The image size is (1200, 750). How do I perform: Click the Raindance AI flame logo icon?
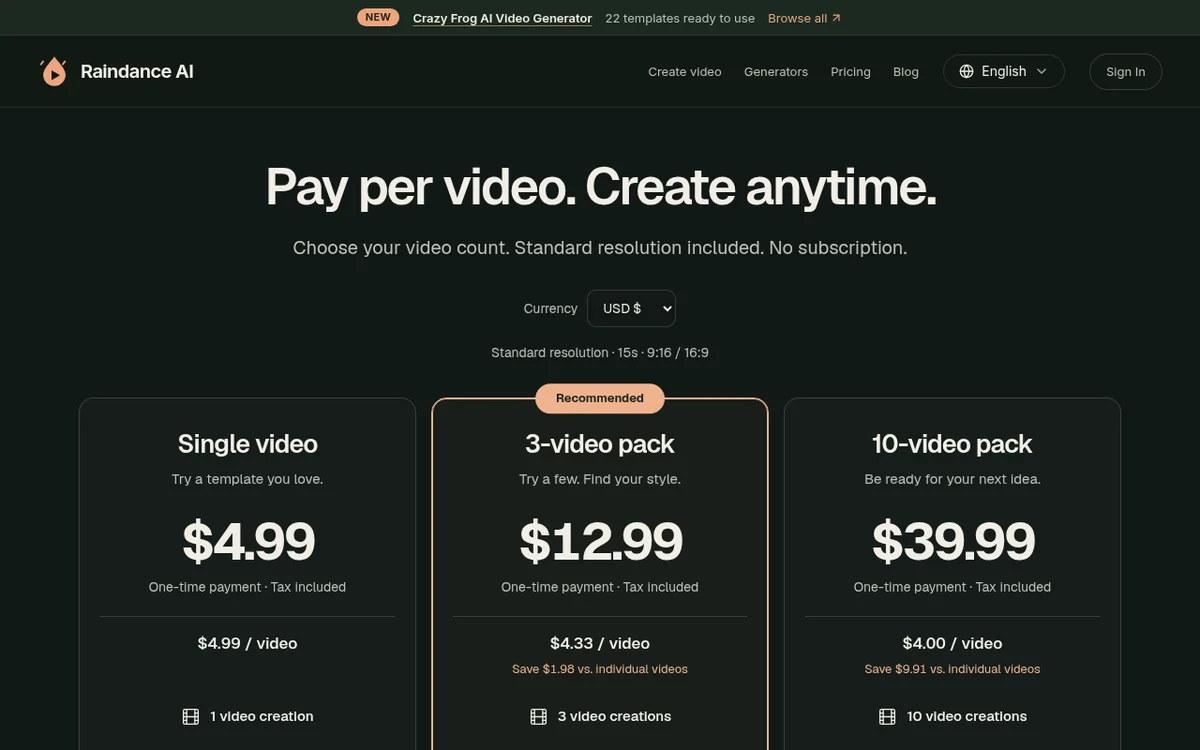(x=53, y=71)
